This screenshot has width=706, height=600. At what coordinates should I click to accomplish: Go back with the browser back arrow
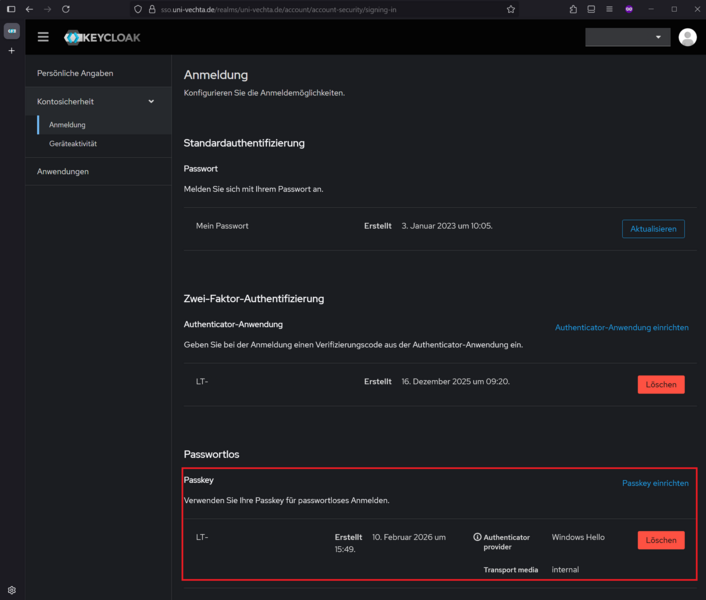[29, 9]
